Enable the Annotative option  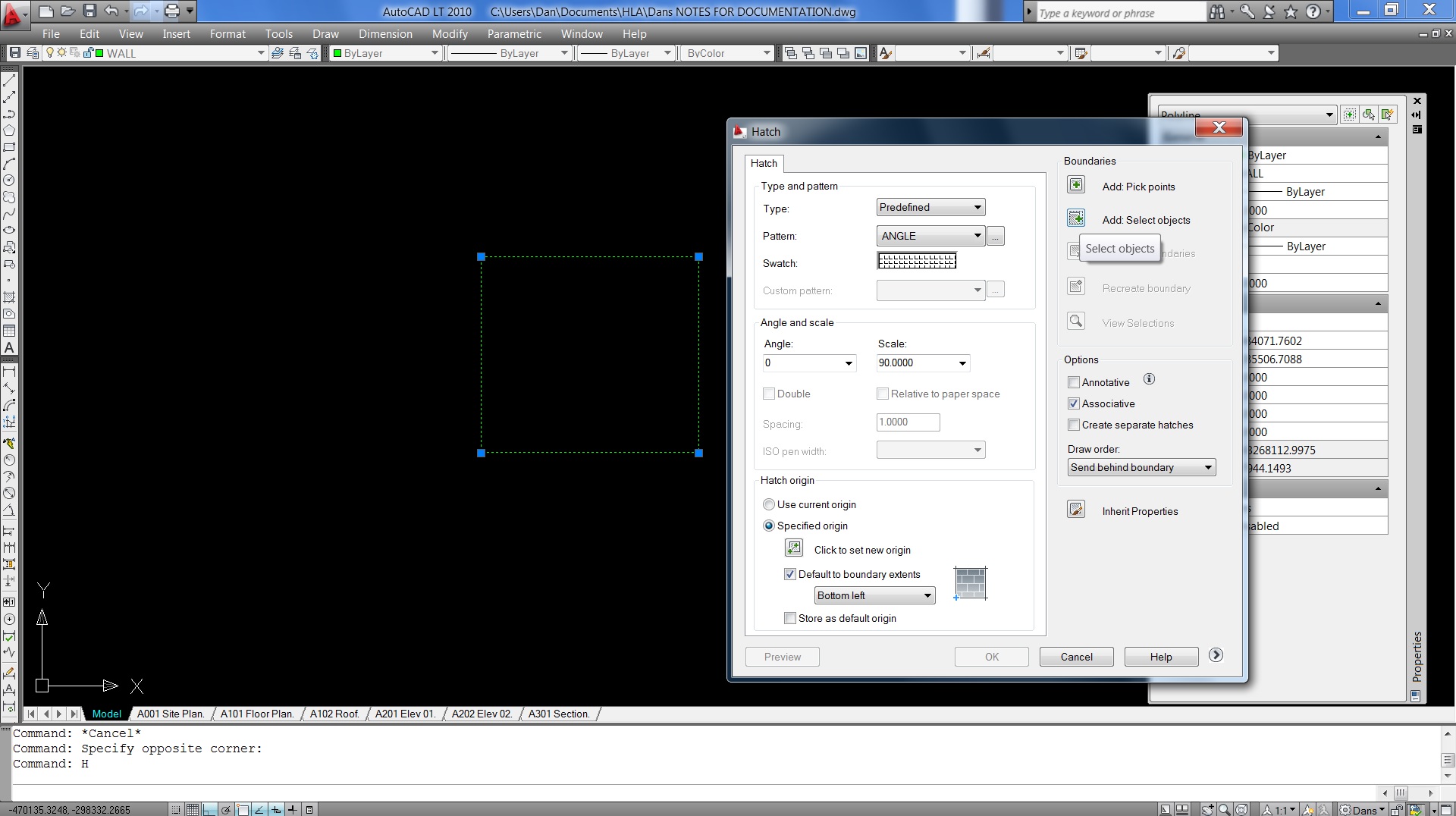1074,382
